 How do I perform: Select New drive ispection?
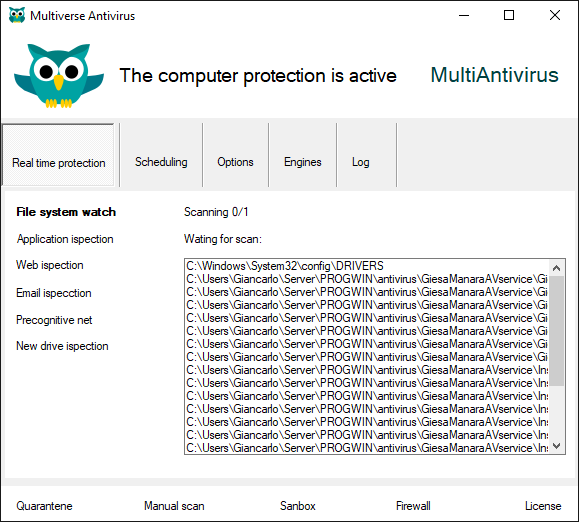(62, 346)
